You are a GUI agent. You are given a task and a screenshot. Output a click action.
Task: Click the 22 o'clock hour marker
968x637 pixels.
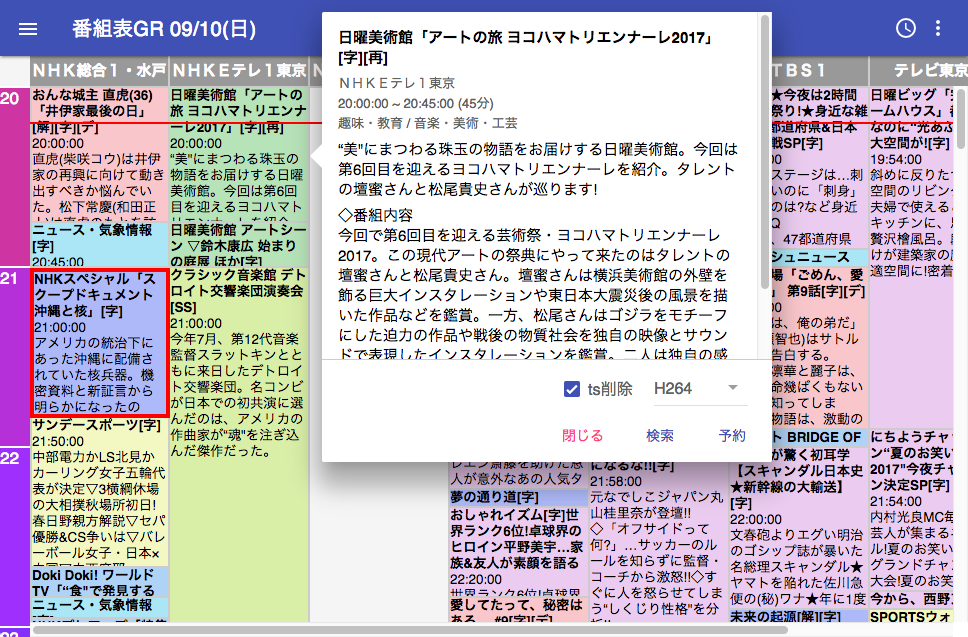[x=15, y=536]
